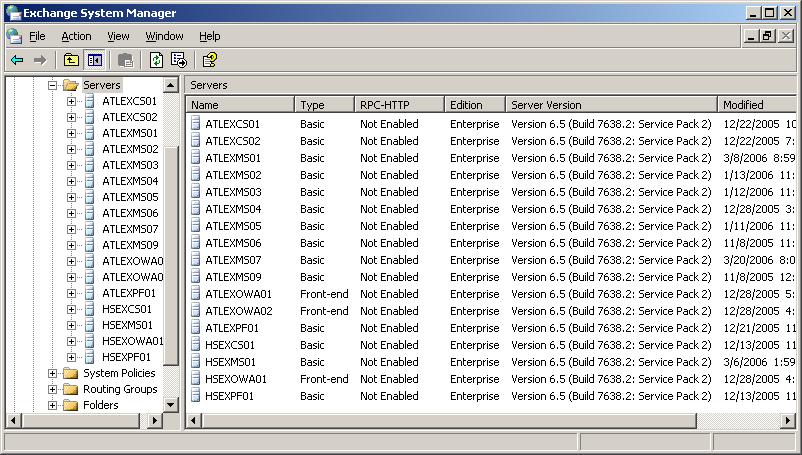This screenshot has width=802, height=455.
Task: Click the ATLEXCS01 server icon in list
Action: coord(195,124)
